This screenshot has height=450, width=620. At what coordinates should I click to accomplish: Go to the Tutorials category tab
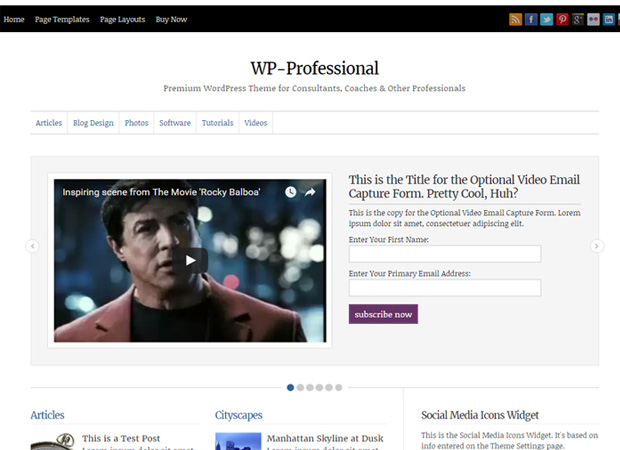point(217,123)
